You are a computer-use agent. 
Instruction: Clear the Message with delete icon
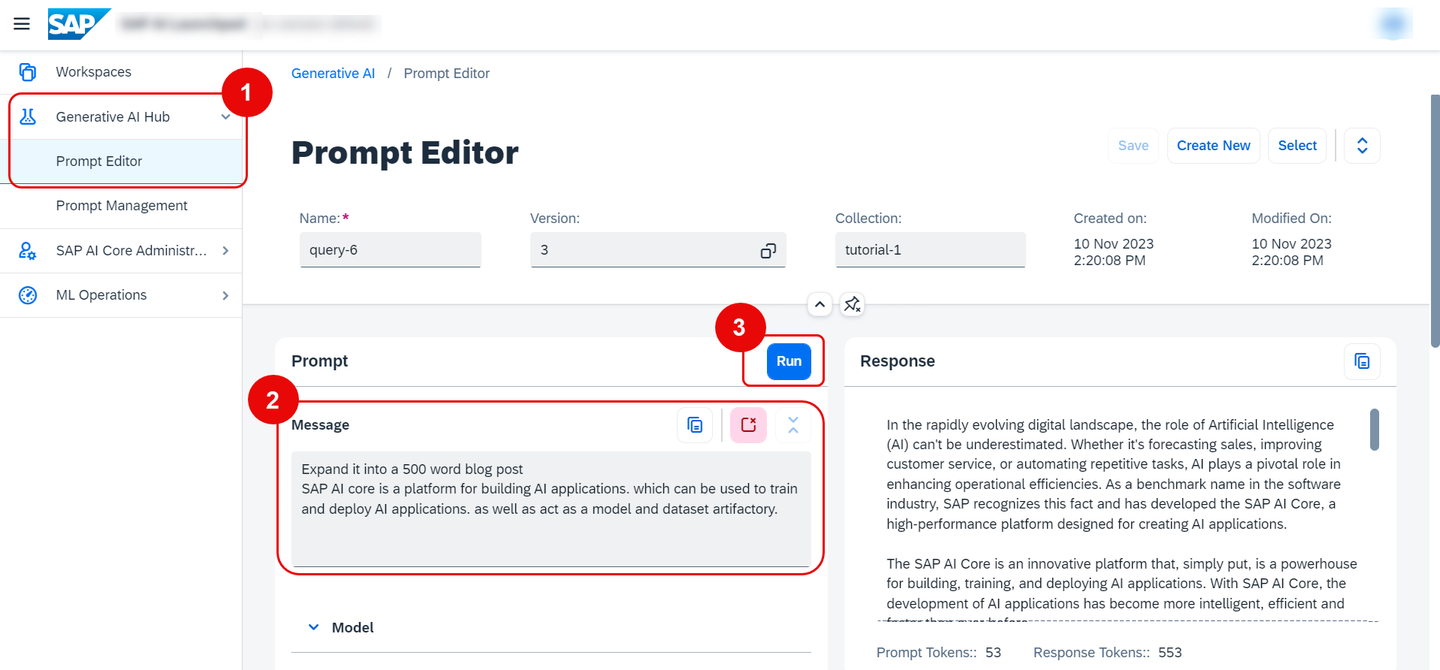tap(748, 425)
